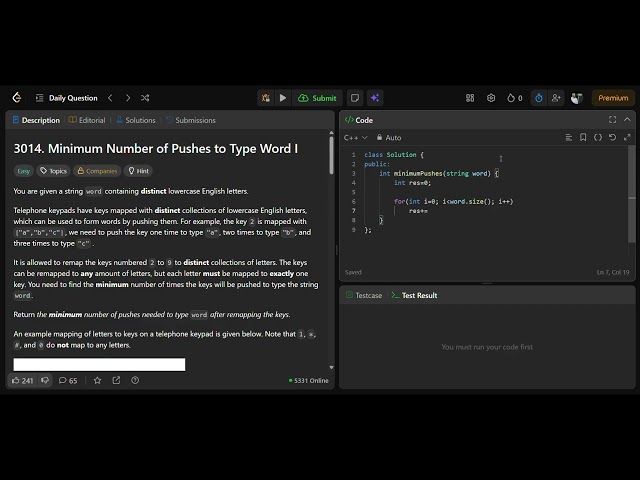Screen dimensions: 640x480
Task: Click the white keypad image placeholder
Action: pyautogui.click(x=99, y=364)
